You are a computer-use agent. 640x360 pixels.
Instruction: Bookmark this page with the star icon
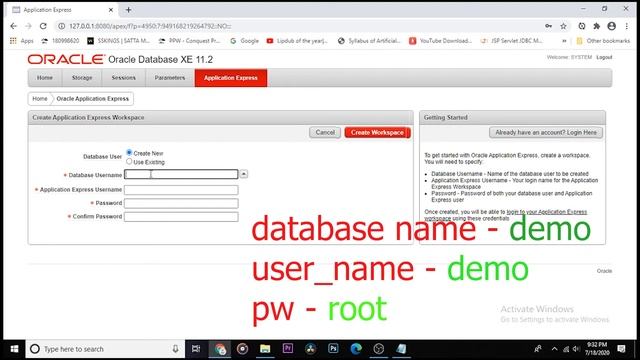click(x=563, y=26)
